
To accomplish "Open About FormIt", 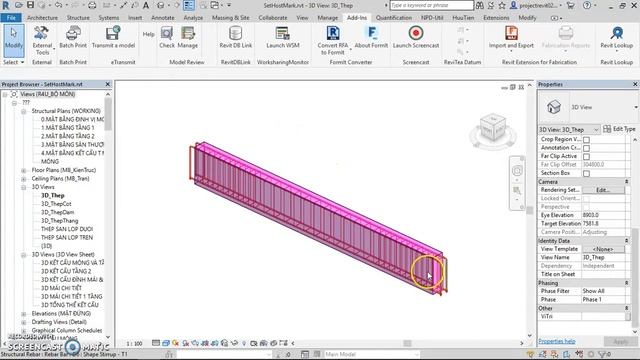I will tap(371, 38).
